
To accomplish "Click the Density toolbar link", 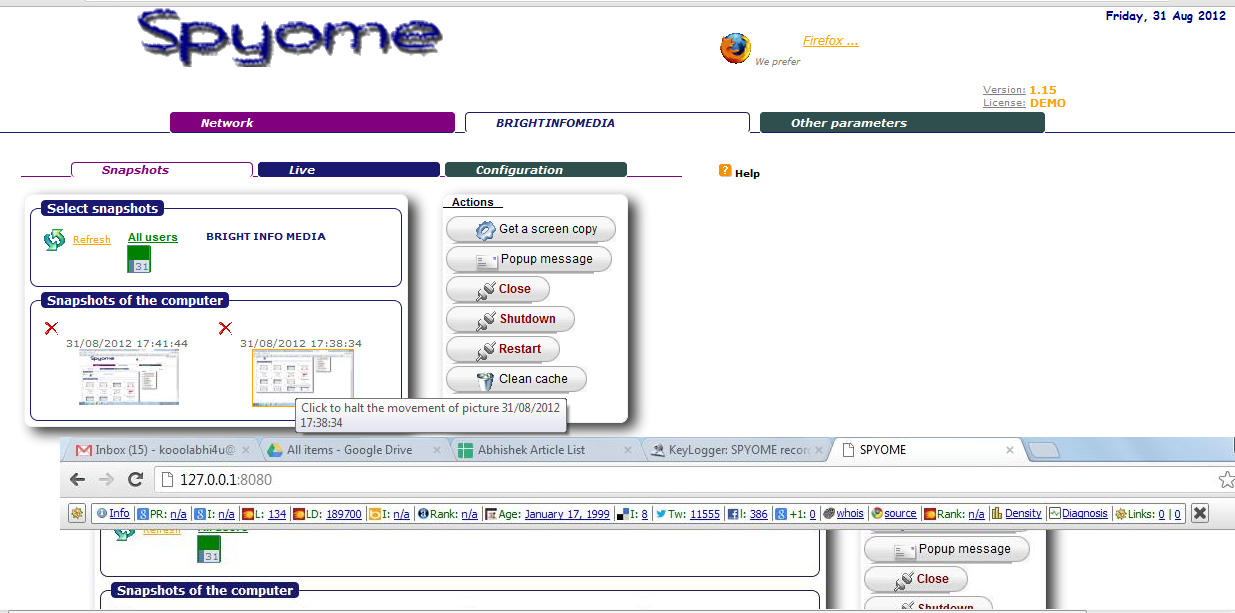I will click(1016, 513).
